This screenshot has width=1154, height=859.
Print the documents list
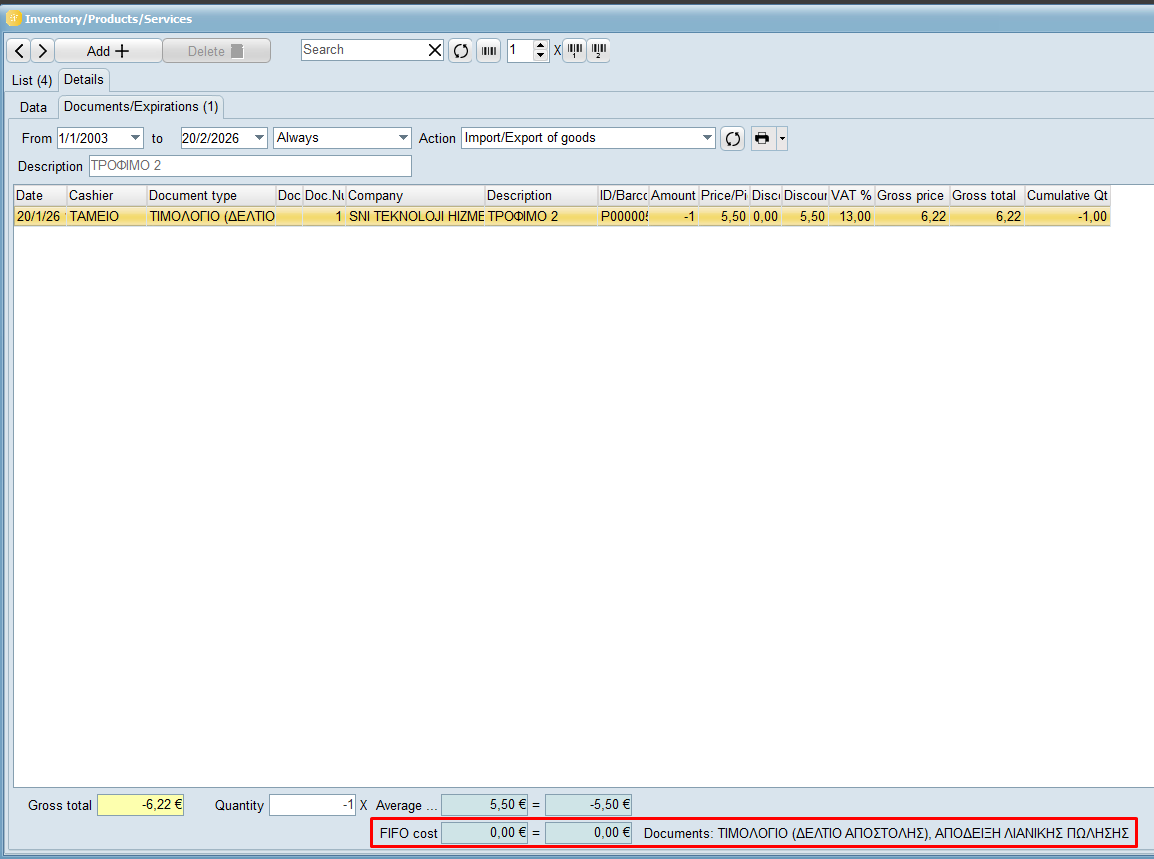click(x=762, y=139)
